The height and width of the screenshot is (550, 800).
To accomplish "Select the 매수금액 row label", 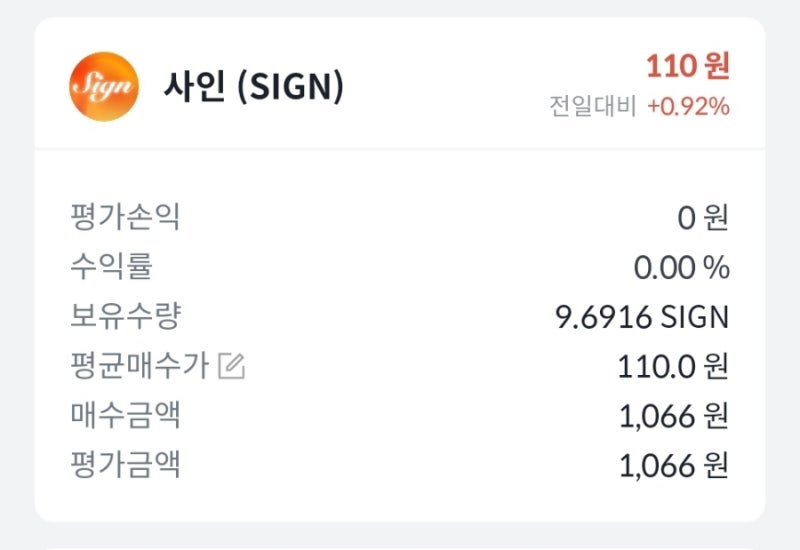I will (x=126, y=416).
